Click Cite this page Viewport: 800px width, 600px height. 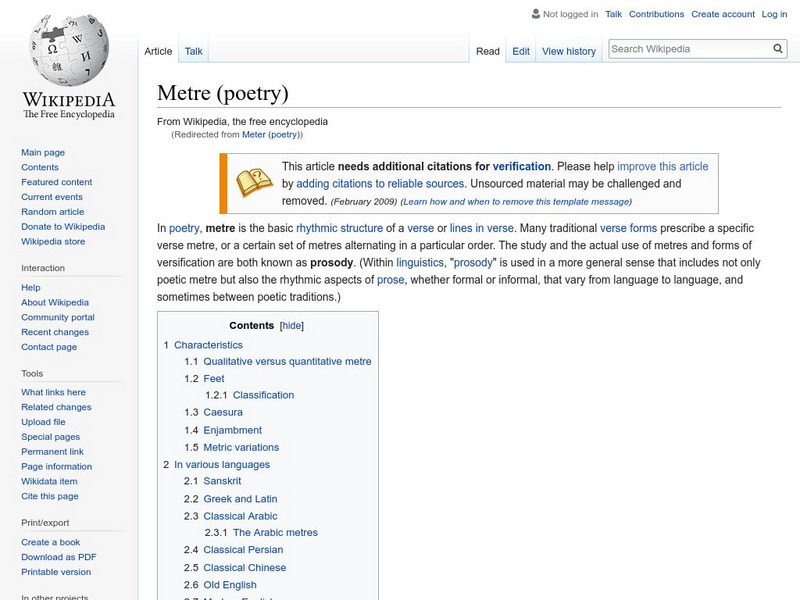[x=49, y=496]
